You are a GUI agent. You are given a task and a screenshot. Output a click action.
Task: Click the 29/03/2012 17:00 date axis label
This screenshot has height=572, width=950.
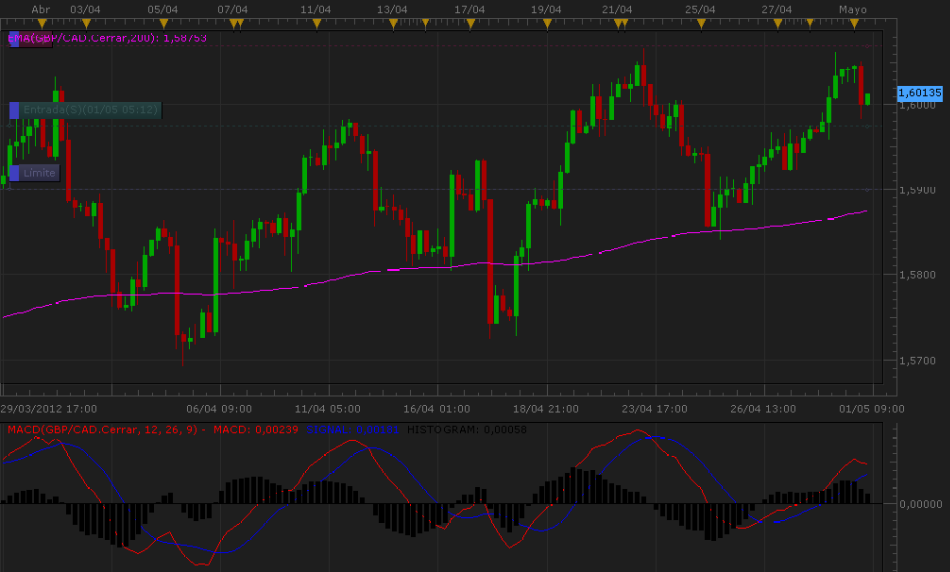pyautogui.click(x=48, y=408)
